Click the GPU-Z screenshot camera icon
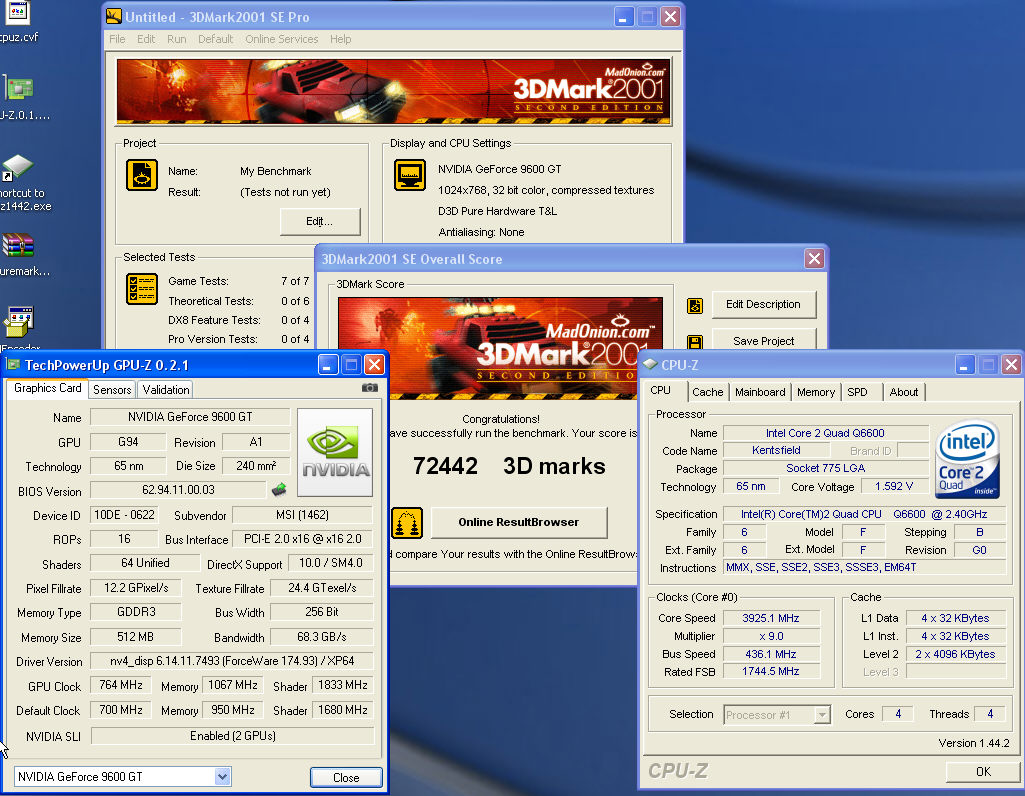Image resolution: width=1025 pixels, height=796 pixels. [369, 388]
